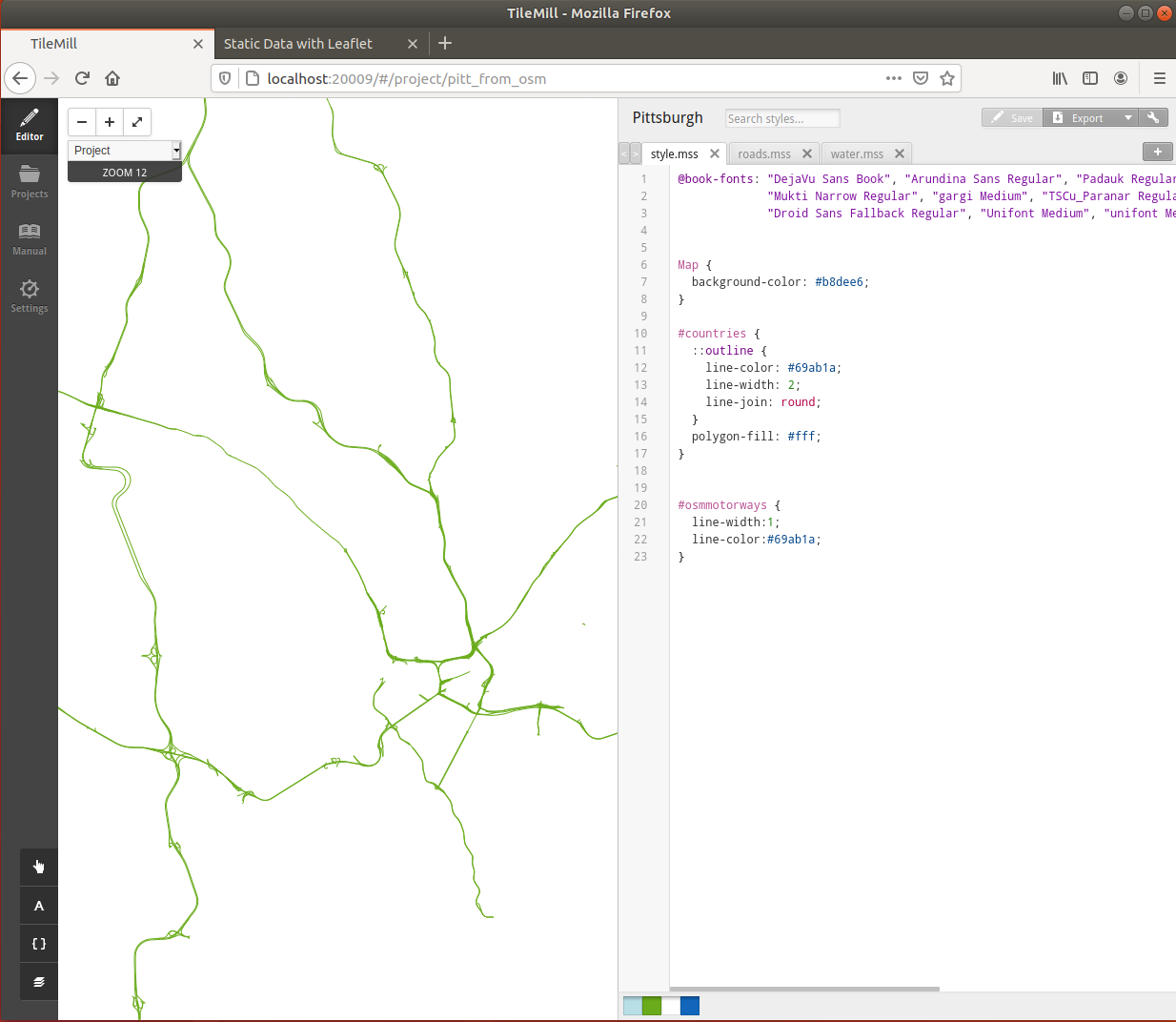Image resolution: width=1176 pixels, height=1022 pixels.
Task: Click the ZOOM 12 indicator
Action: [x=125, y=173]
